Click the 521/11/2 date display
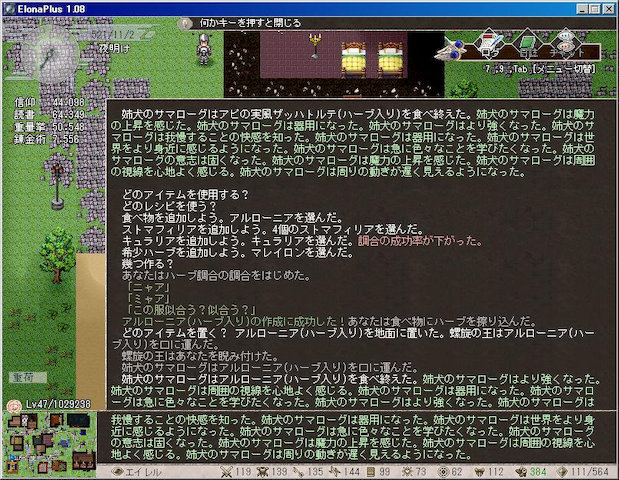619x480 pixels. pos(113,34)
